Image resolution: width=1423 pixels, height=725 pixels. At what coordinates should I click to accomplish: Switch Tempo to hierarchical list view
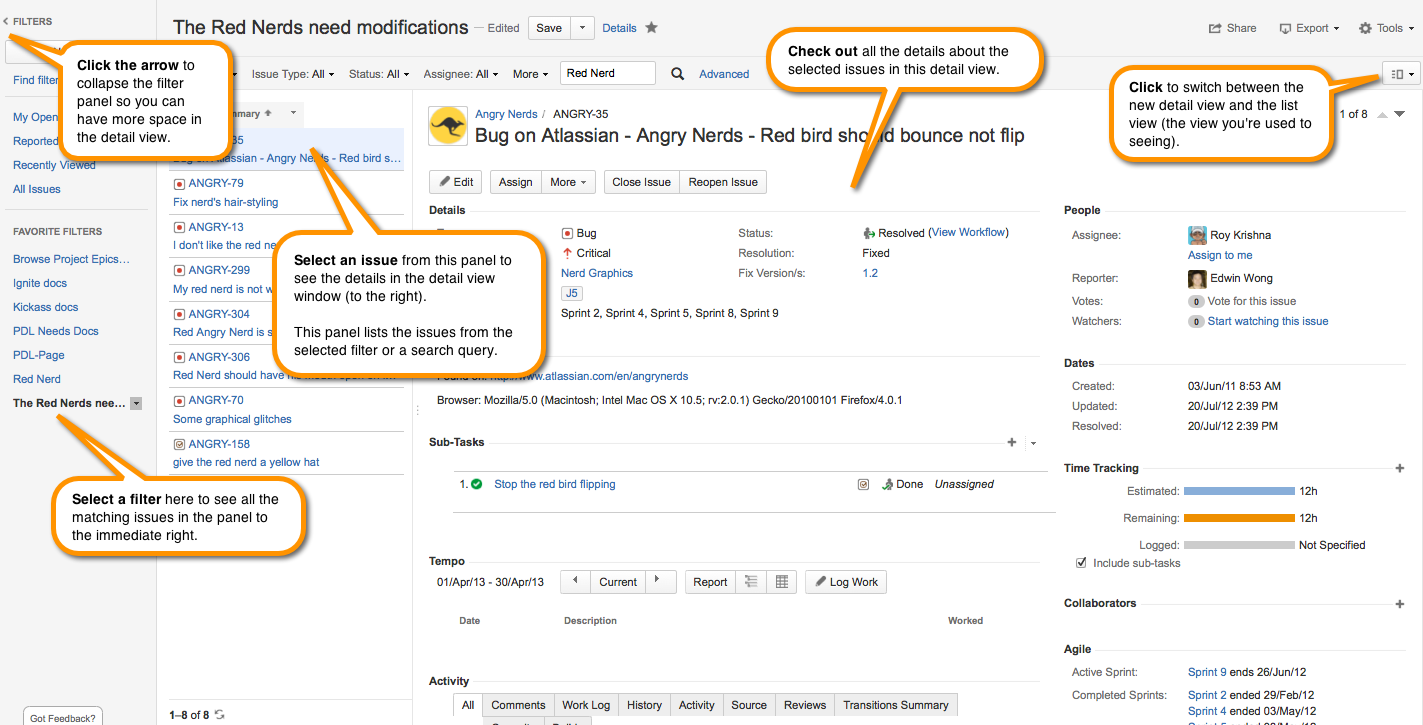(x=751, y=581)
